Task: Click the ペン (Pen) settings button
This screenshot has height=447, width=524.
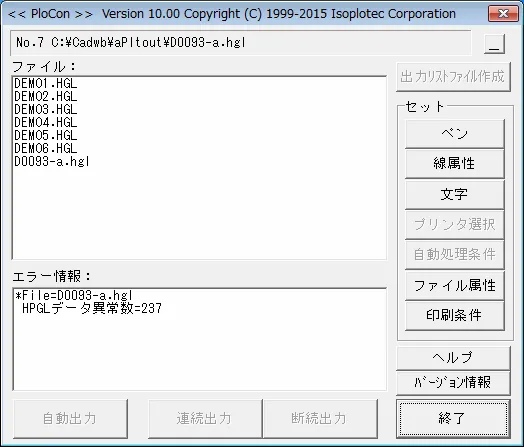Action: (454, 134)
